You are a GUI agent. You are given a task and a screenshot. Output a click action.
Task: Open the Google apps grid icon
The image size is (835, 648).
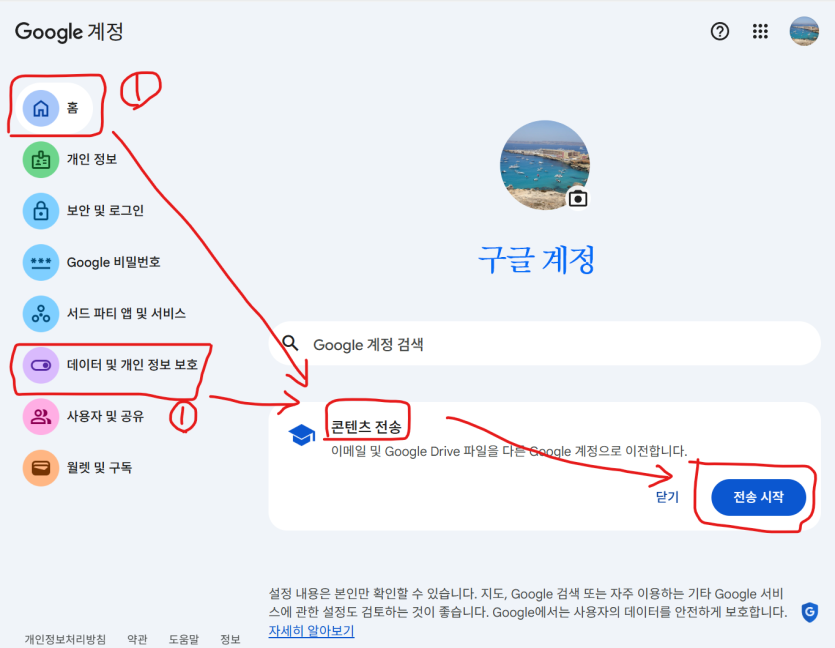pyautogui.click(x=760, y=31)
